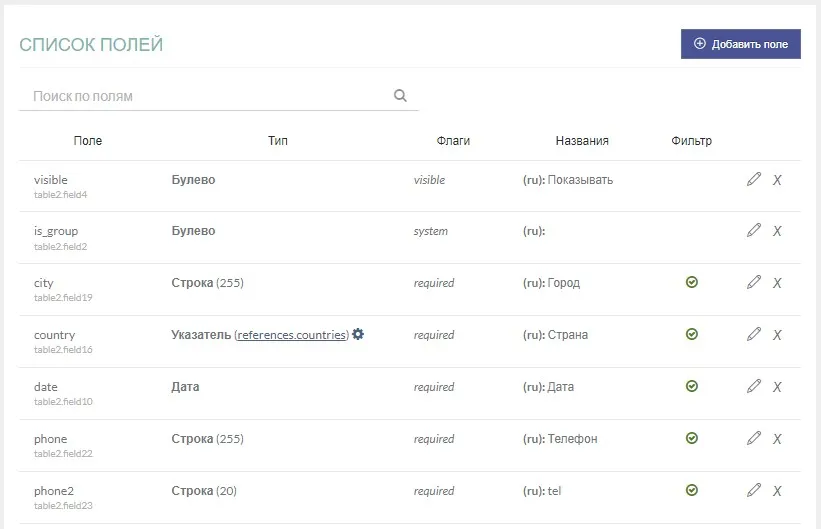
Task: Click the Тип column header
Action: pyautogui.click(x=278, y=141)
